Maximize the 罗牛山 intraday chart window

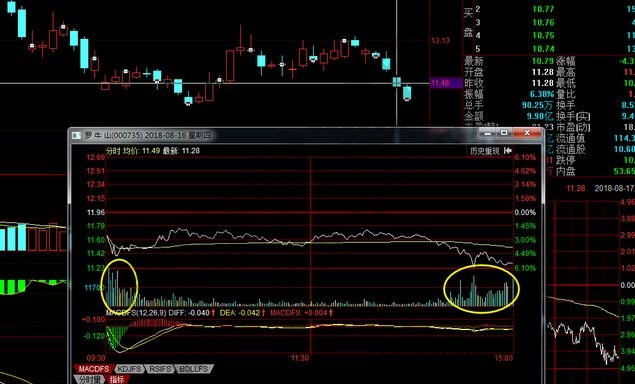(504, 133)
